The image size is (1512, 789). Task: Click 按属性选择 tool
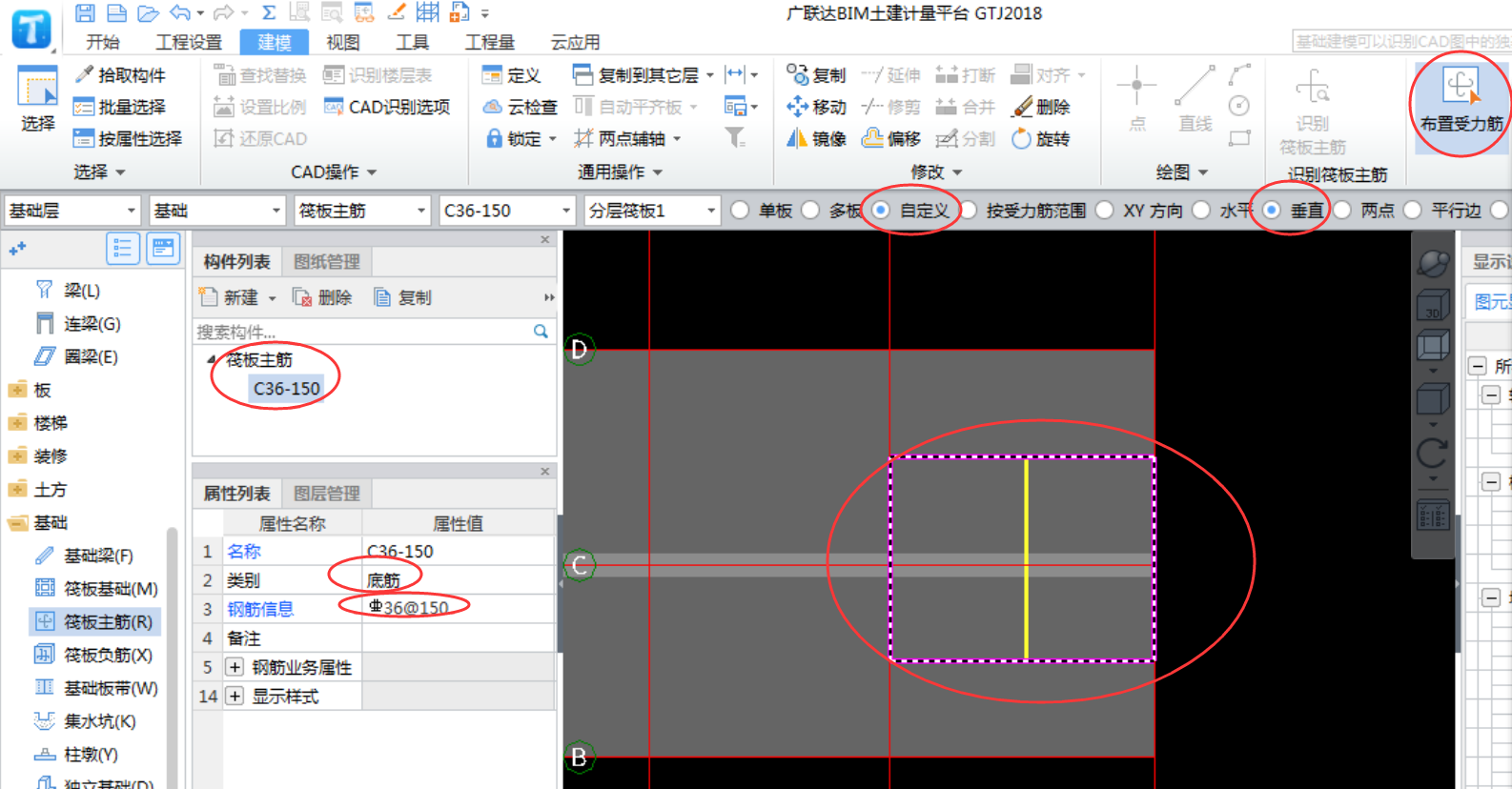click(128, 138)
